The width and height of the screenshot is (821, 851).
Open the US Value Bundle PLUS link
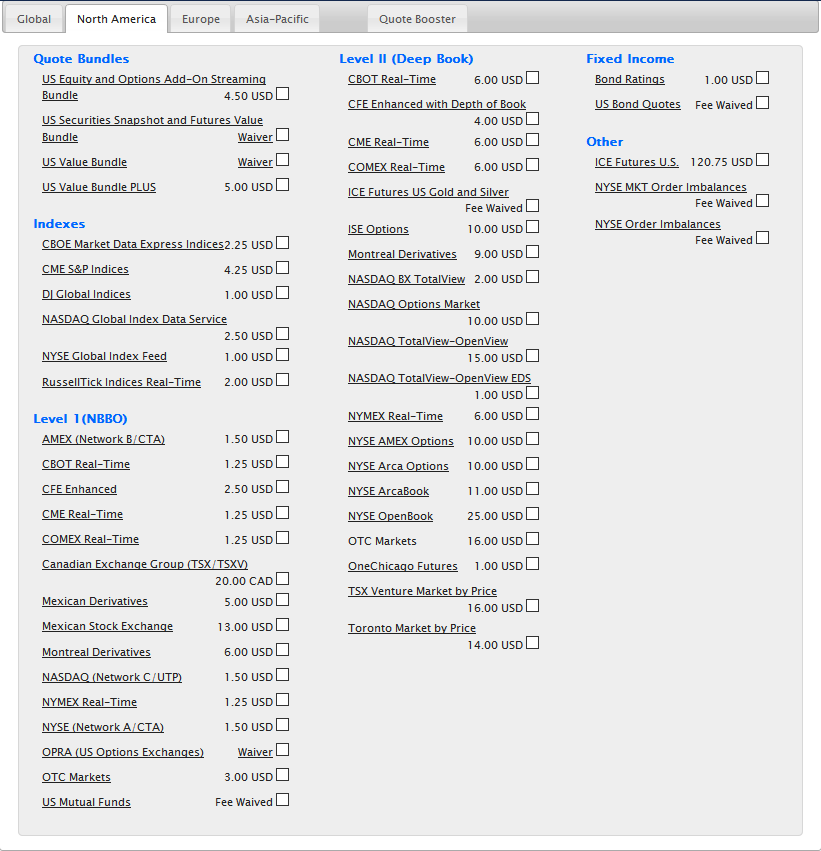click(99, 187)
